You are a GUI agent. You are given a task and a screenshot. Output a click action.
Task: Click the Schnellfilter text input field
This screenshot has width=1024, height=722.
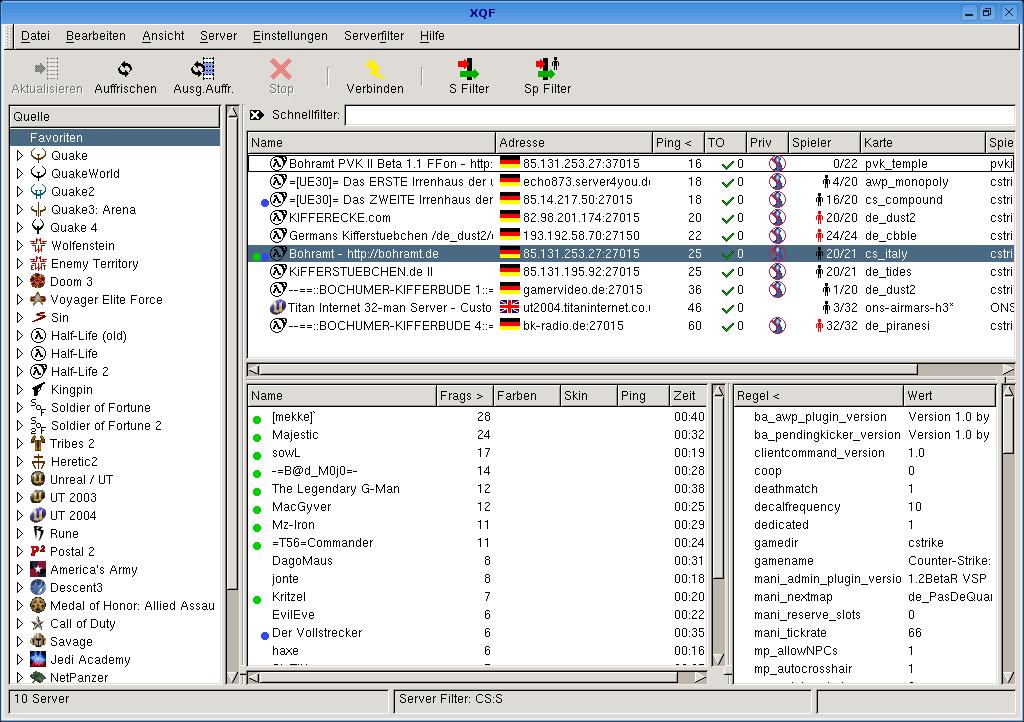(678, 115)
